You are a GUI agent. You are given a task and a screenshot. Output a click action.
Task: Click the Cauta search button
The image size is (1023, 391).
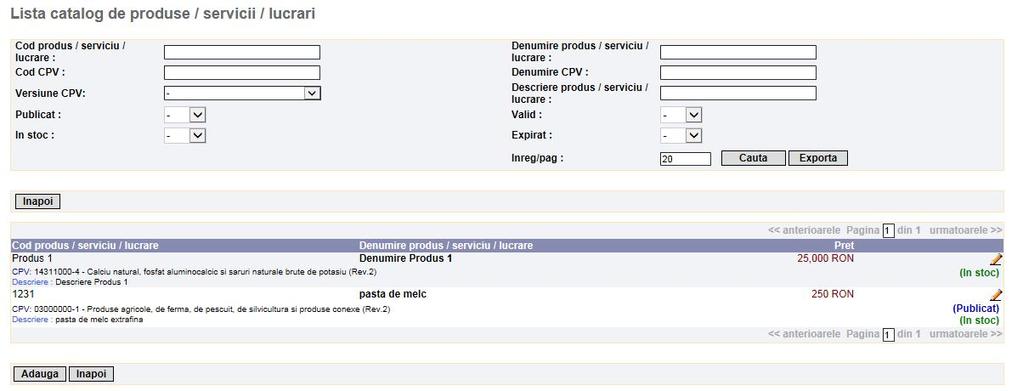pos(754,158)
